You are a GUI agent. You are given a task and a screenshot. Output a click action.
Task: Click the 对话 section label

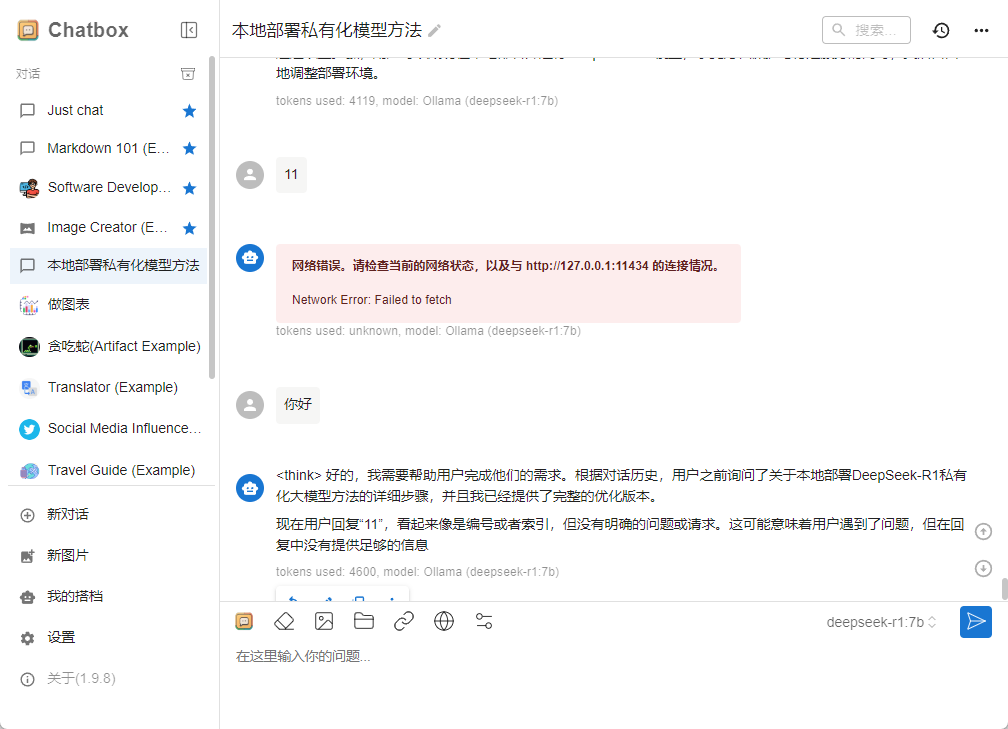[x=28, y=74]
